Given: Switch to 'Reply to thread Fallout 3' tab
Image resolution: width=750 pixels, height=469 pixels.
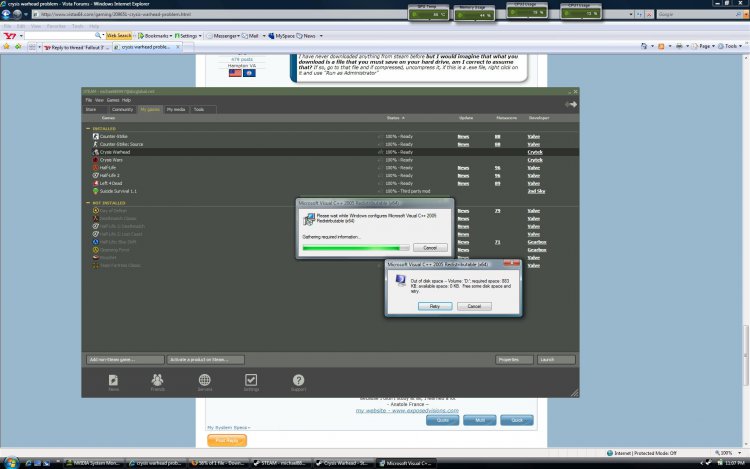Looking at the screenshot, I should pyautogui.click(x=76, y=47).
